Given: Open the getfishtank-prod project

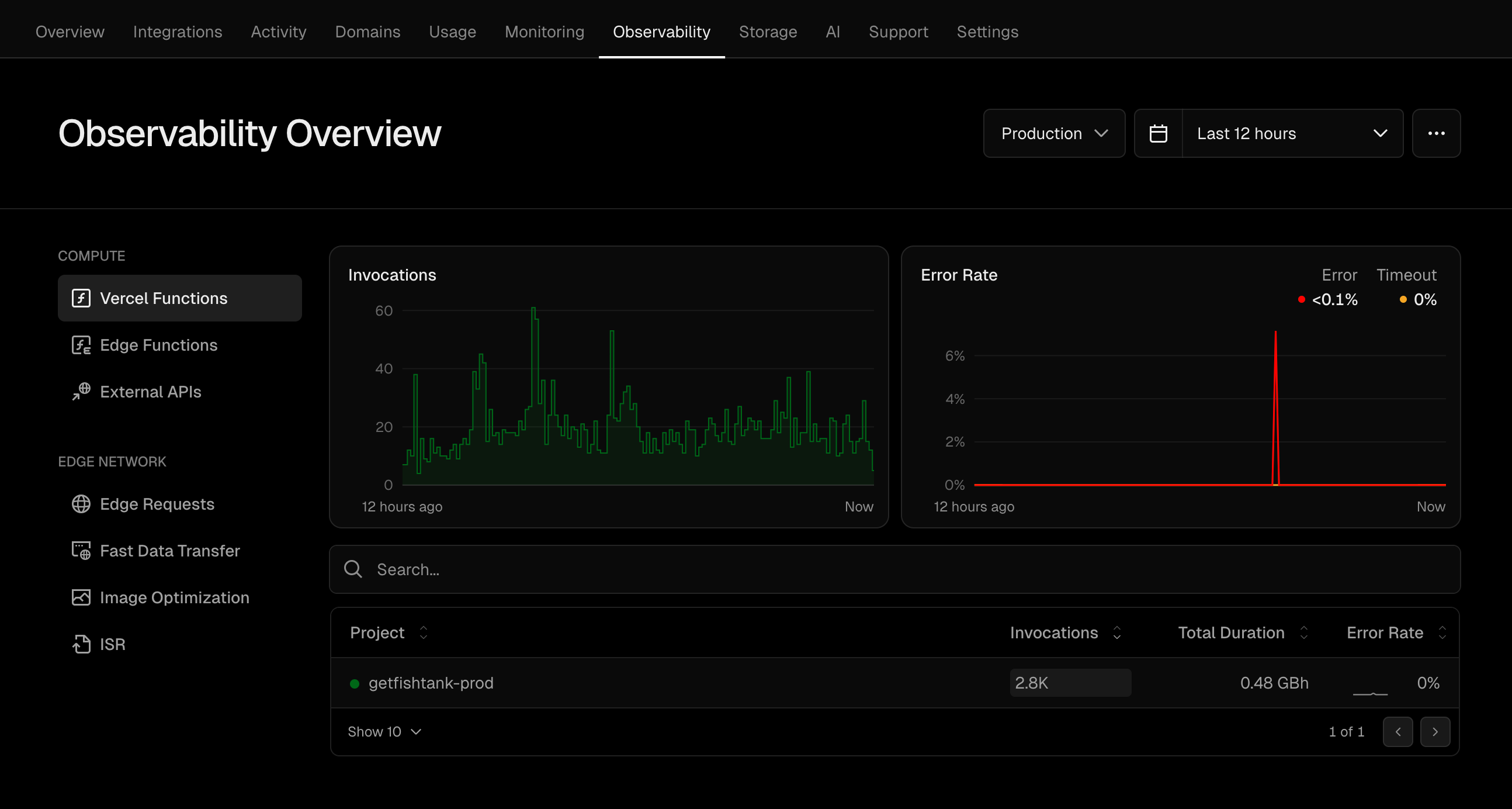Looking at the screenshot, I should click(x=431, y=683).
